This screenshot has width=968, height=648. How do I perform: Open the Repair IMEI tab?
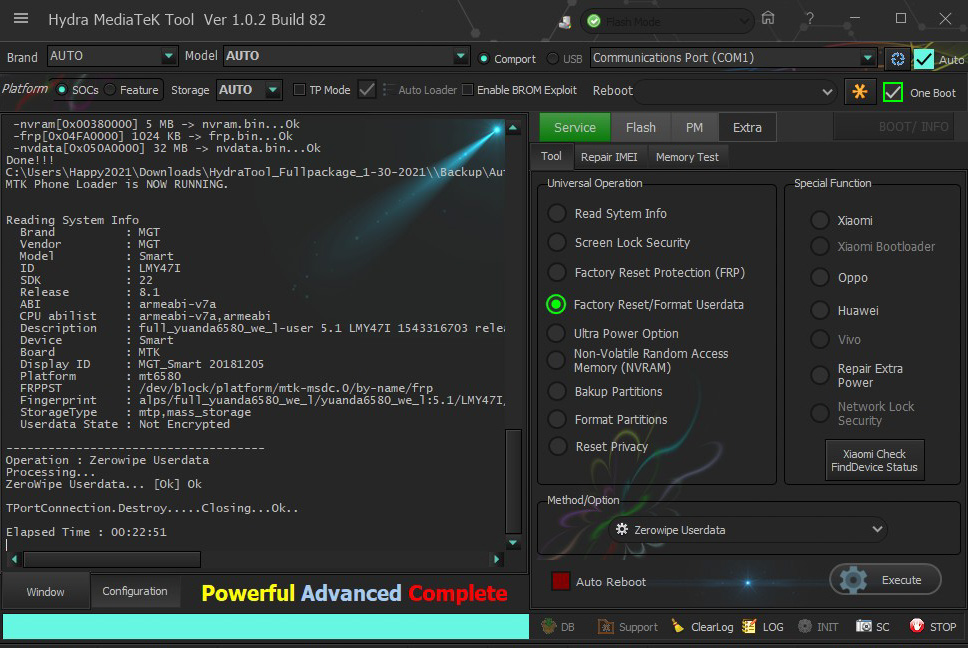pyautogui.click(x=609, y=157)
